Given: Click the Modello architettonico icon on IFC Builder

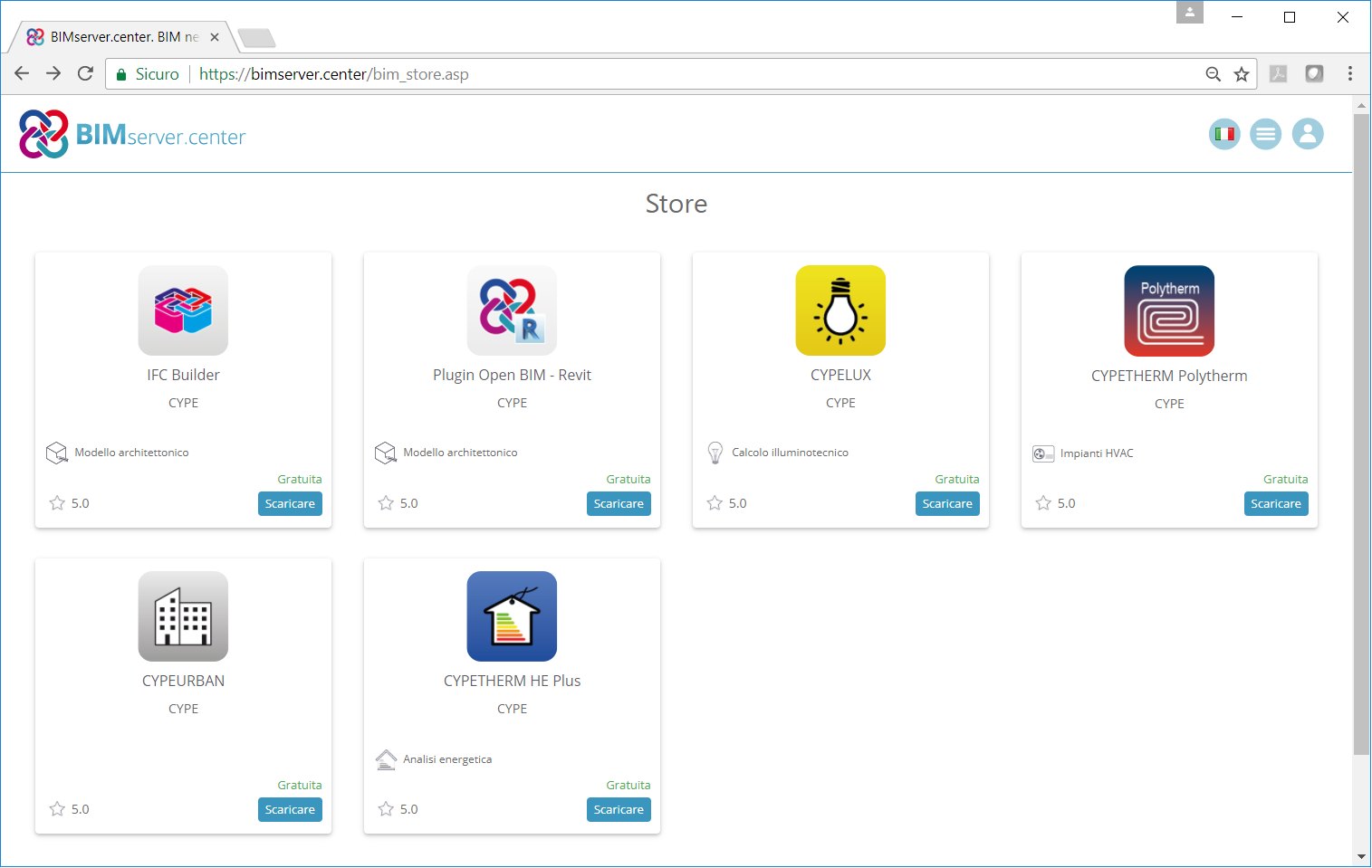Looking at the screenshot, I should [x=56, y=453].
